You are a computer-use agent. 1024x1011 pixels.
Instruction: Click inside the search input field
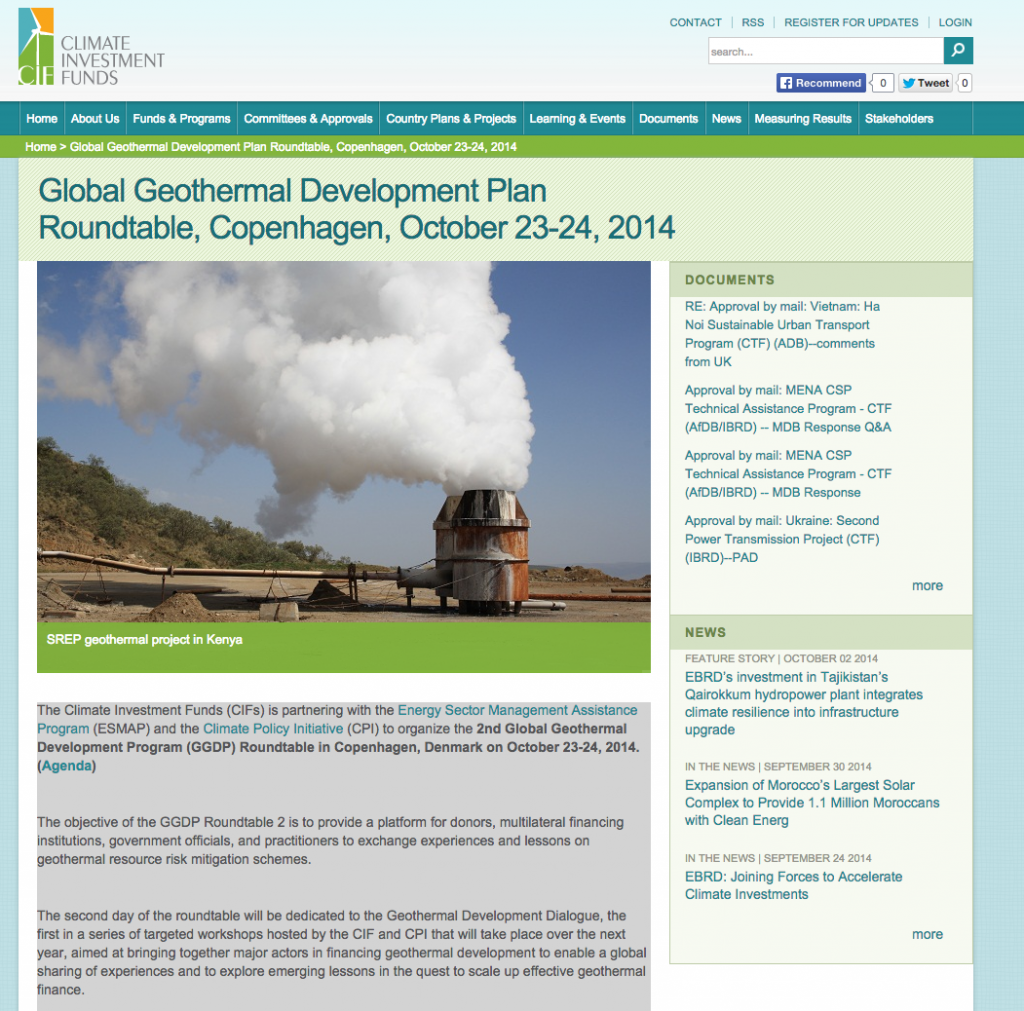825,51
